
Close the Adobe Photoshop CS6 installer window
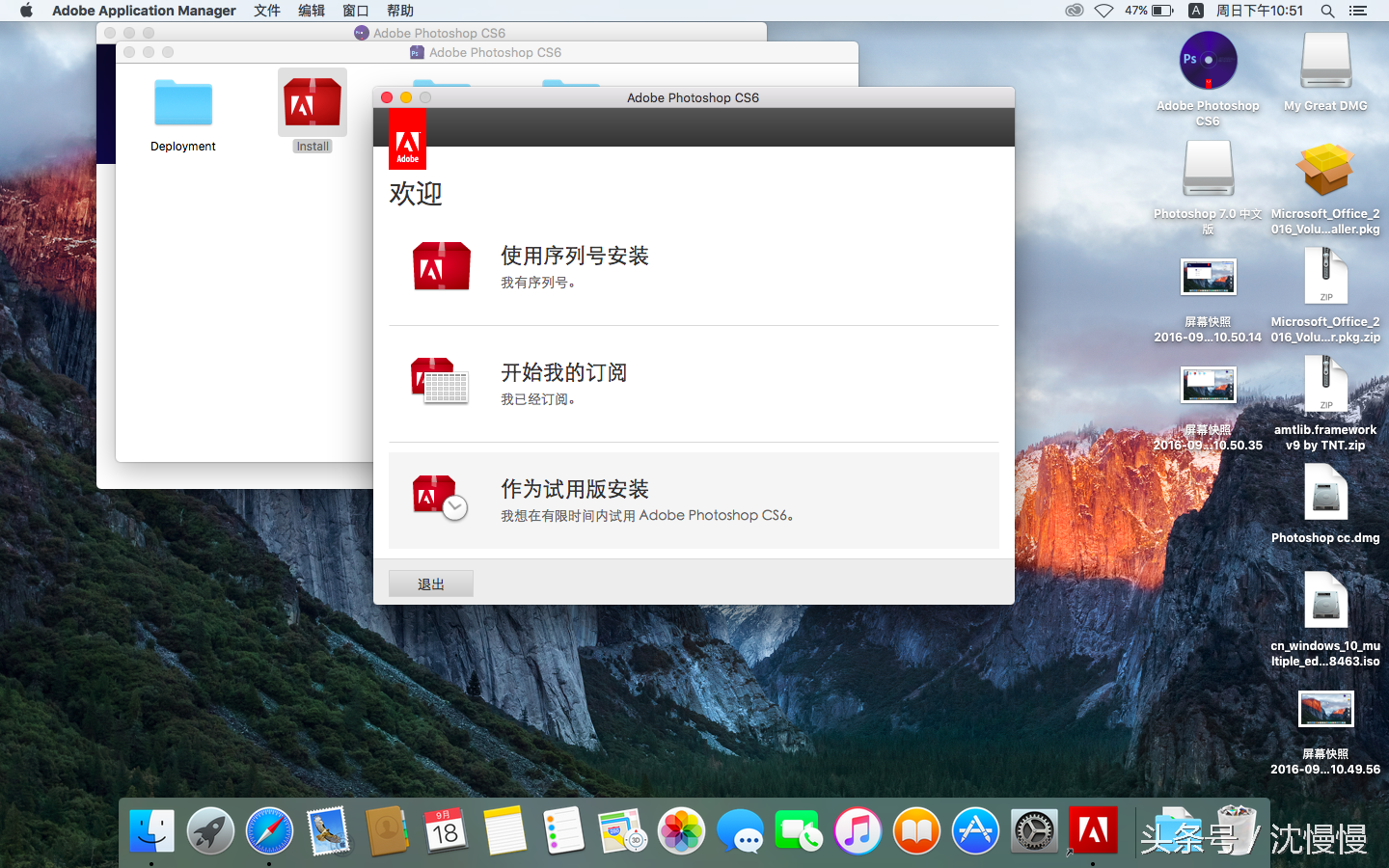tap(387, 97)
